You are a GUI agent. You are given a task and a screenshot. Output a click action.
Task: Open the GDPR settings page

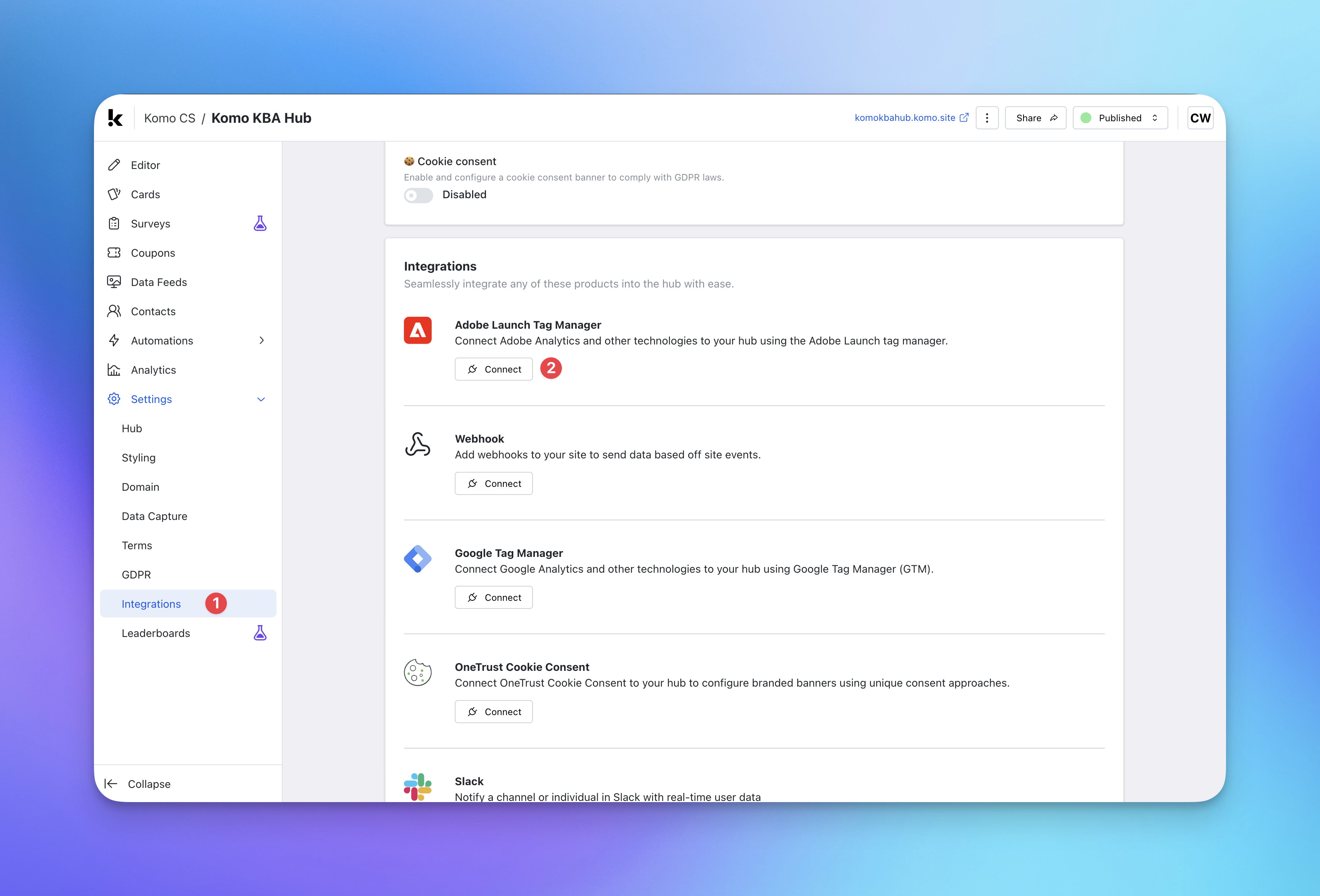pyautogui.click(x=136, y=575)
